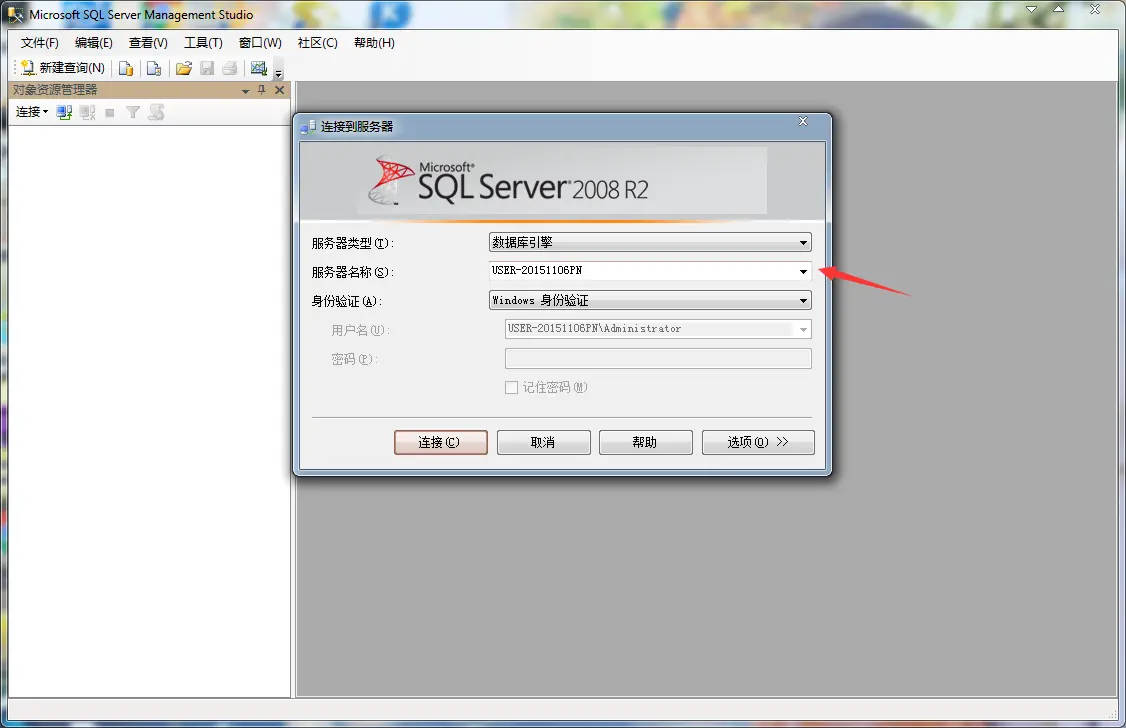Click the printer toolbar icon
1126x728 pixels.
(x=230, y=68)
